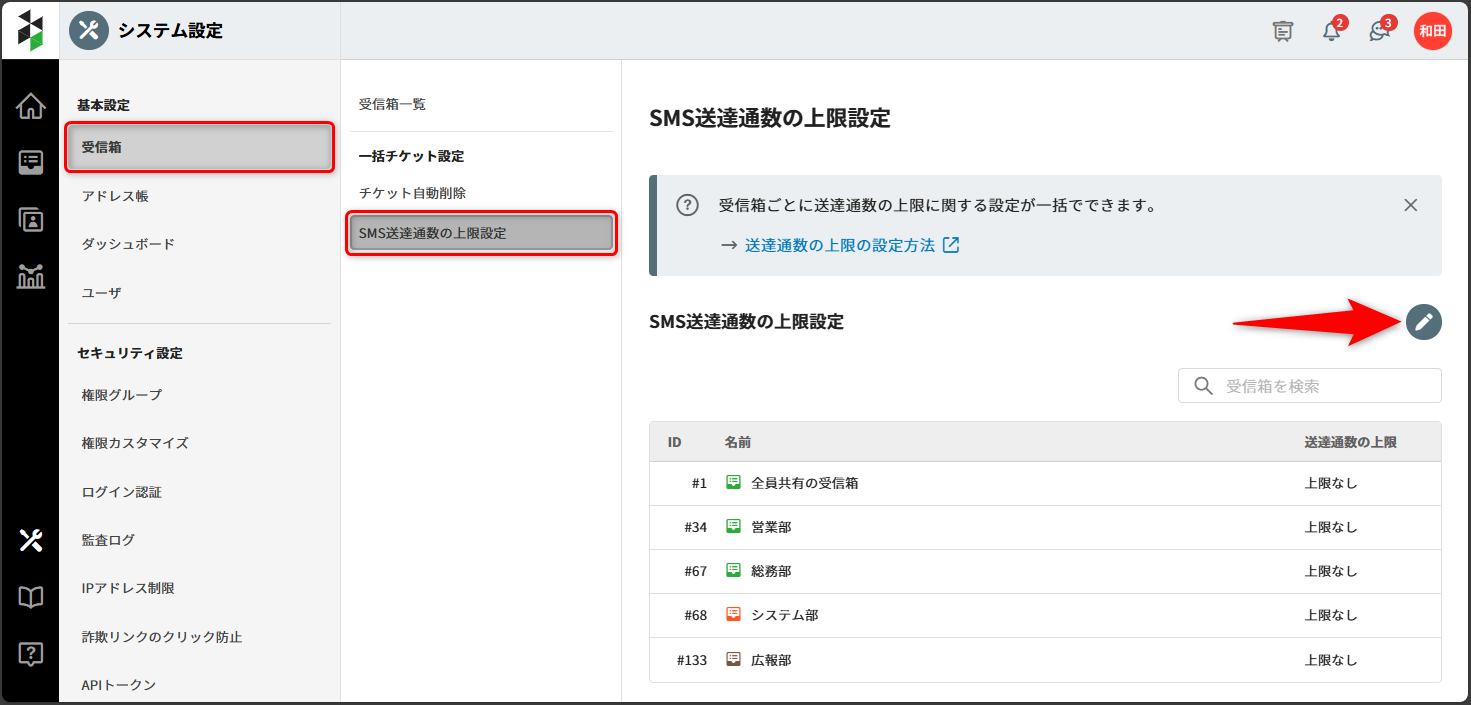Close the info banner with X
The height and width of the screenshot is (705, 1471).
[x=1410, y=205]
